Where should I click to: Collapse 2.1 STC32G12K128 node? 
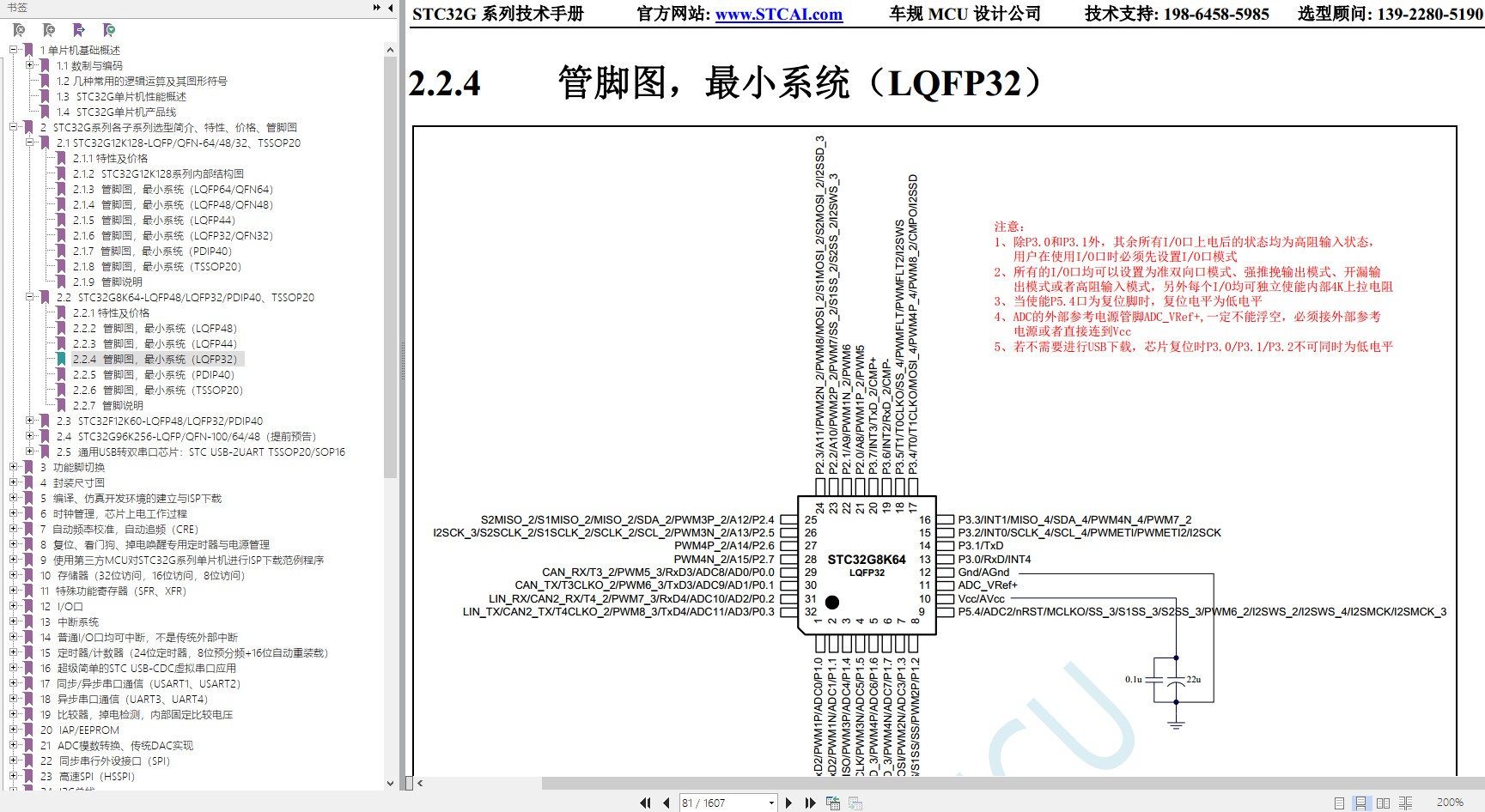30,143
